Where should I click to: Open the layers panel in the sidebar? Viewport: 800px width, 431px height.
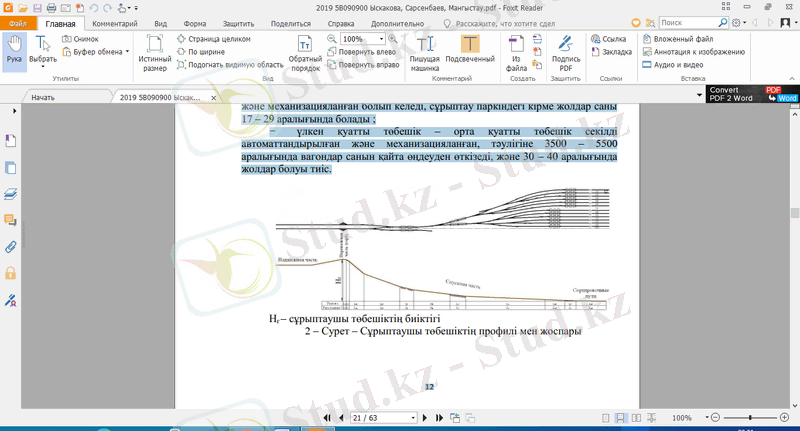point(11,193)
